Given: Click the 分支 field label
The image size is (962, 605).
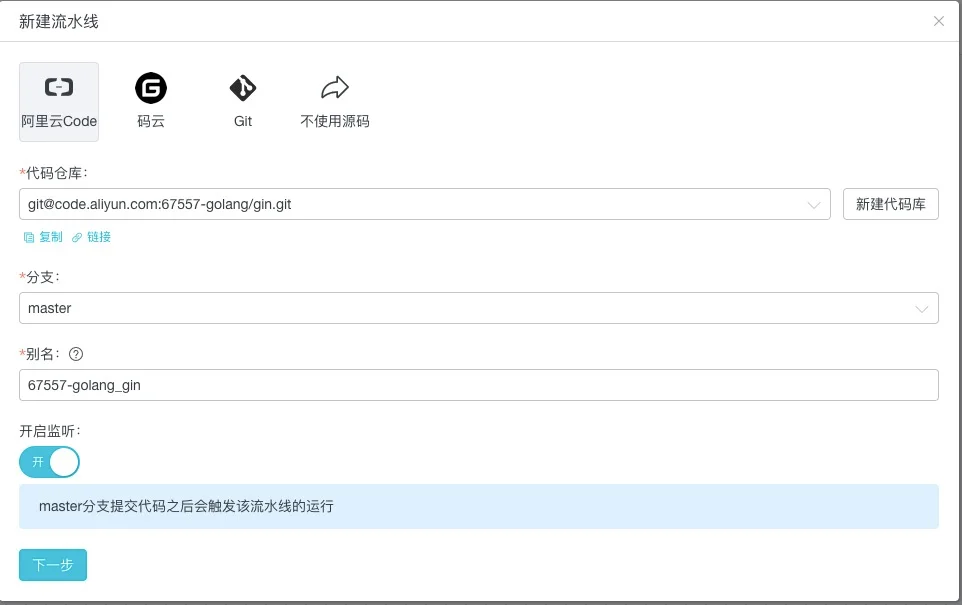Looking at the screenshot, I should [x=40, y=277].
